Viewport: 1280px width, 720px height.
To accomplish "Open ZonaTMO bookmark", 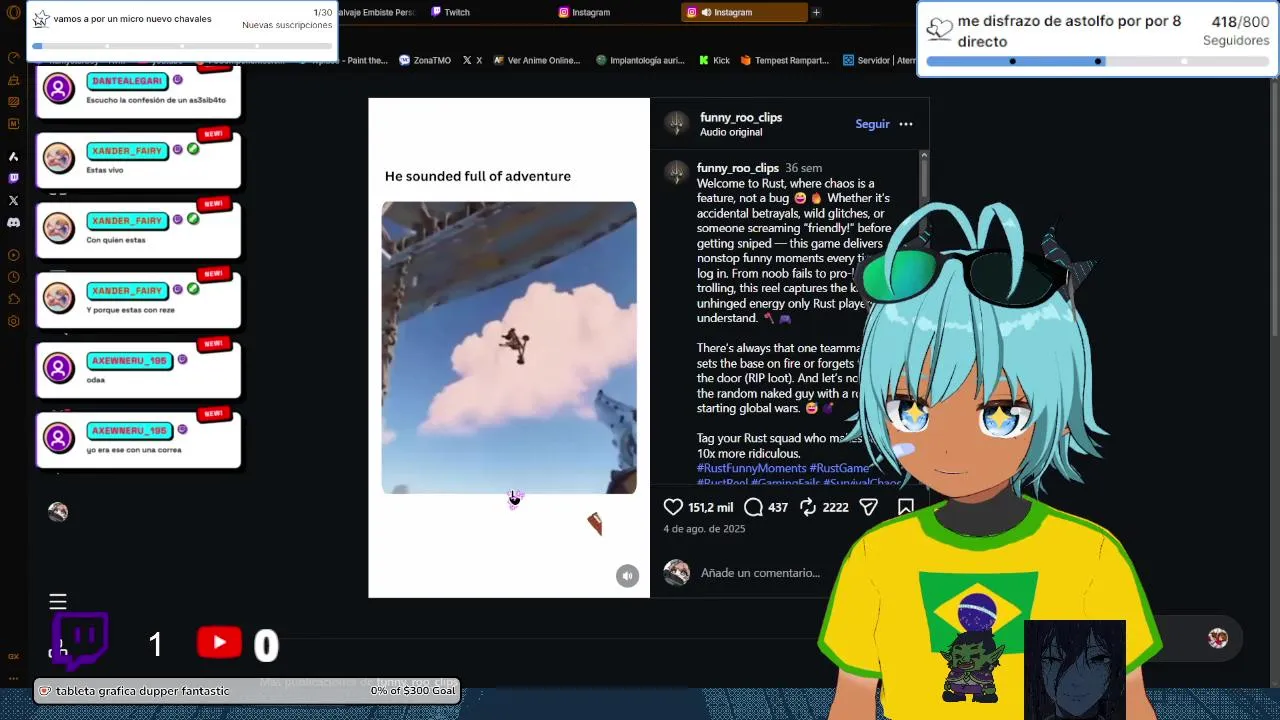I will pos(425,60).
